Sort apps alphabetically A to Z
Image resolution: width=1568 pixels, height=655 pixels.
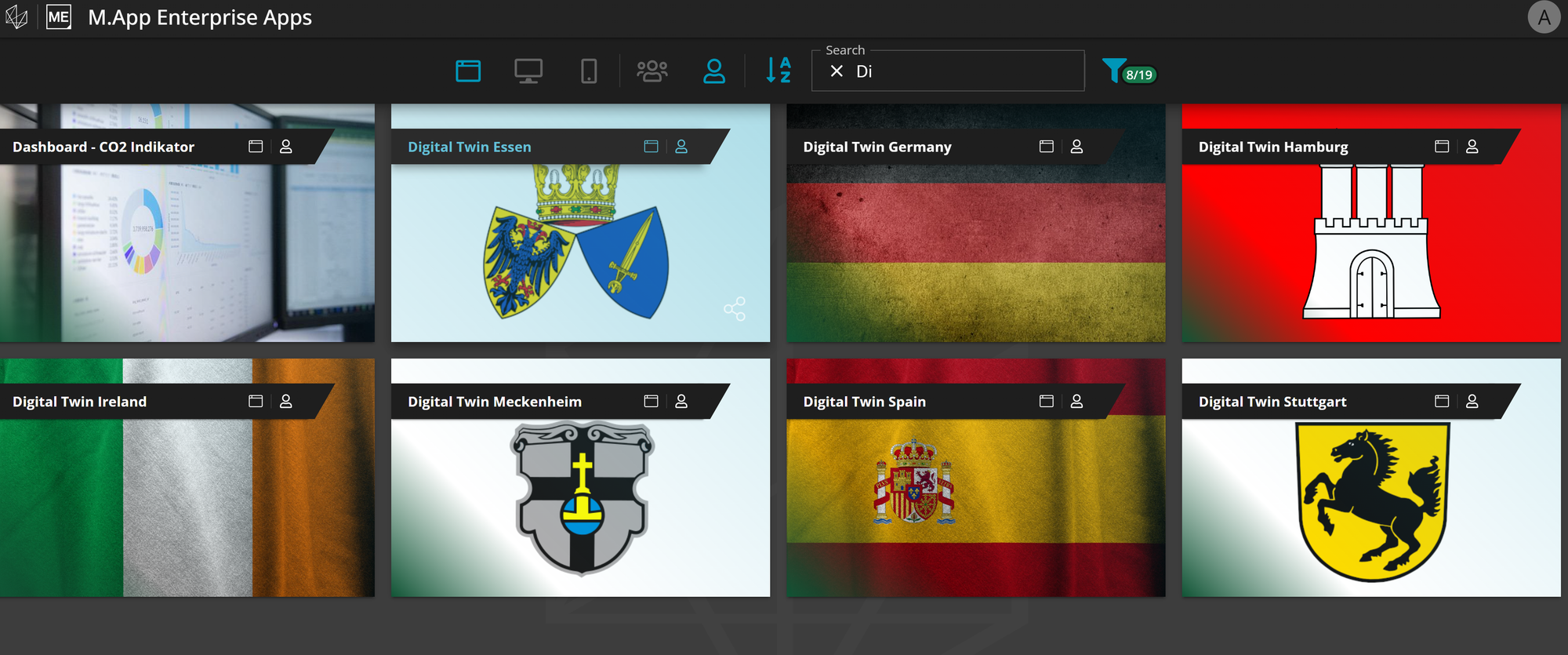pyautogui.click(x=779, y=71)
